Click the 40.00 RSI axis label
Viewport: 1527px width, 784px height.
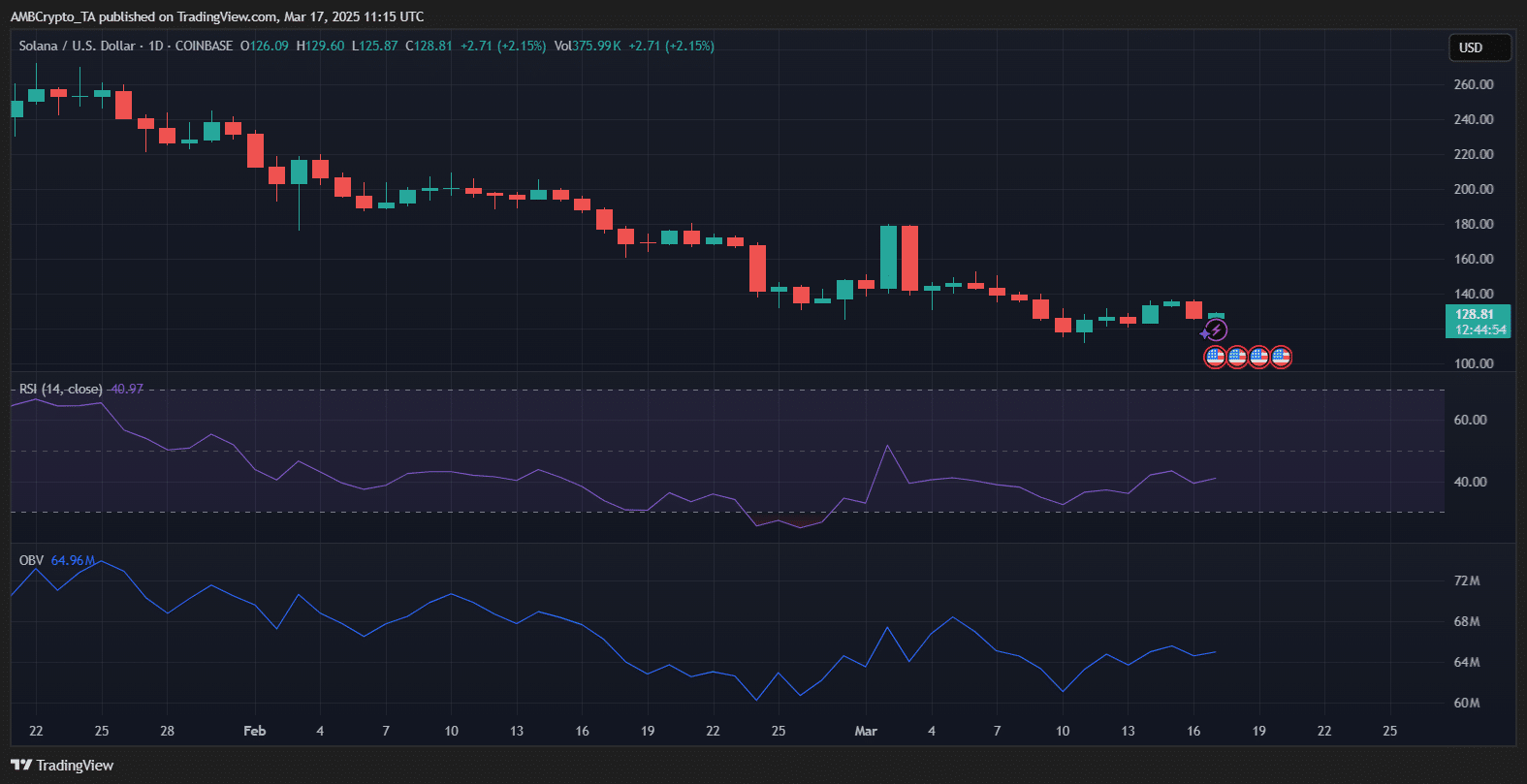coord(1471,482)
